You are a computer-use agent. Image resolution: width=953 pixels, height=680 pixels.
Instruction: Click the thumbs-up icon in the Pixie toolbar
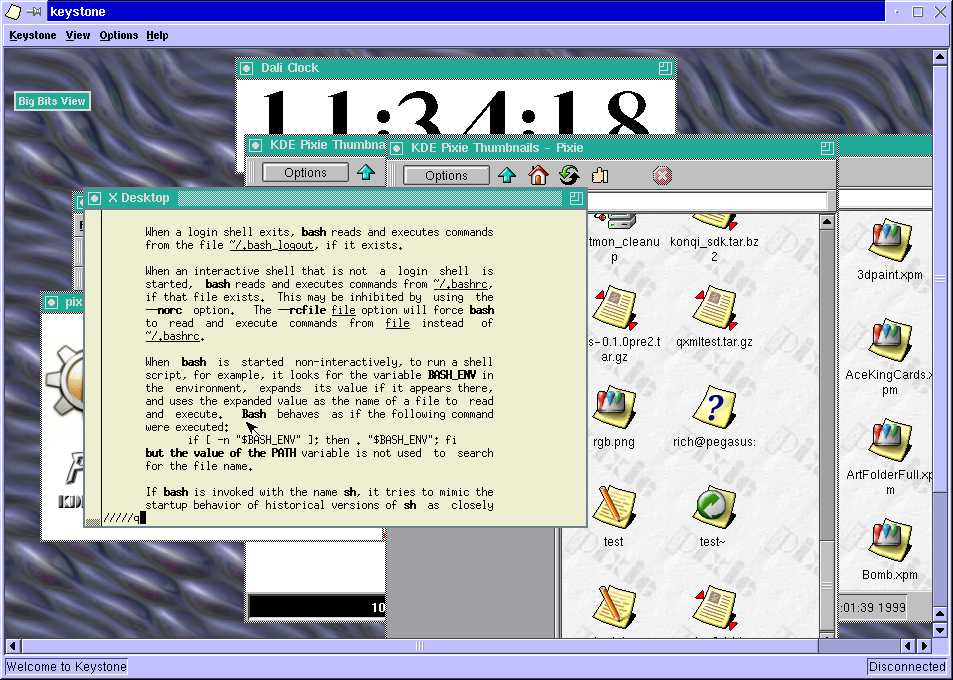(x=600, y=176)
